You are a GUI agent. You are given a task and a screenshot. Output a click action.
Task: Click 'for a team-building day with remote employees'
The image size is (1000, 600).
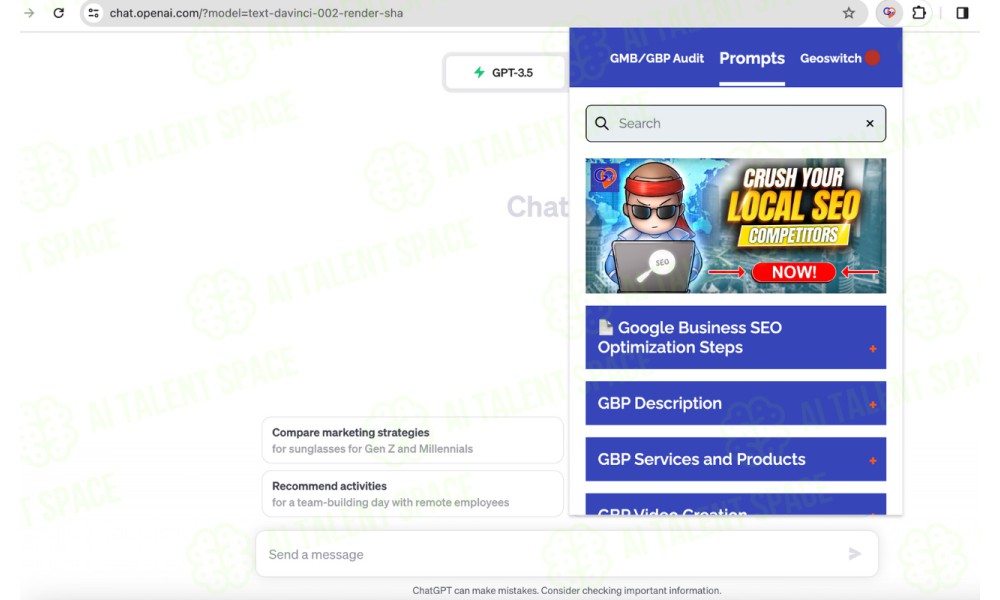pyautogui.click(x=390, y=502)
